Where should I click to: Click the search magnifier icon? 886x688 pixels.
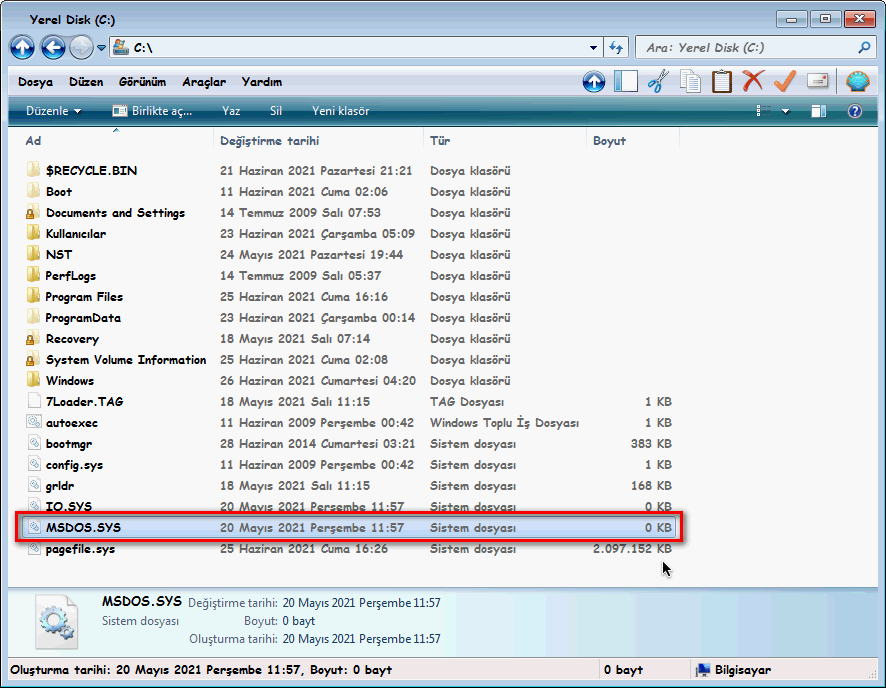pyautogui.click(x=864, y=48)
